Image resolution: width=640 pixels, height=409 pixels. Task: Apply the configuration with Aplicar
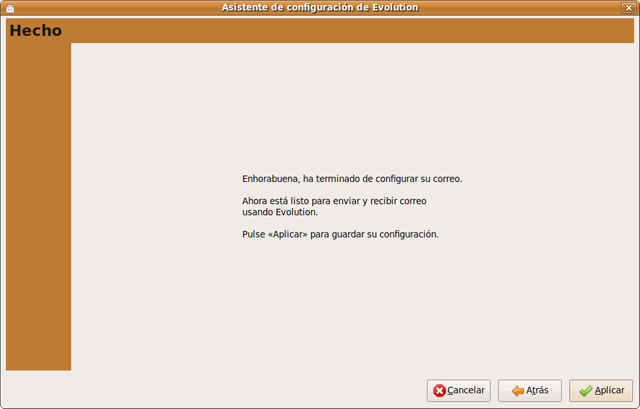(x=600, y=391)
